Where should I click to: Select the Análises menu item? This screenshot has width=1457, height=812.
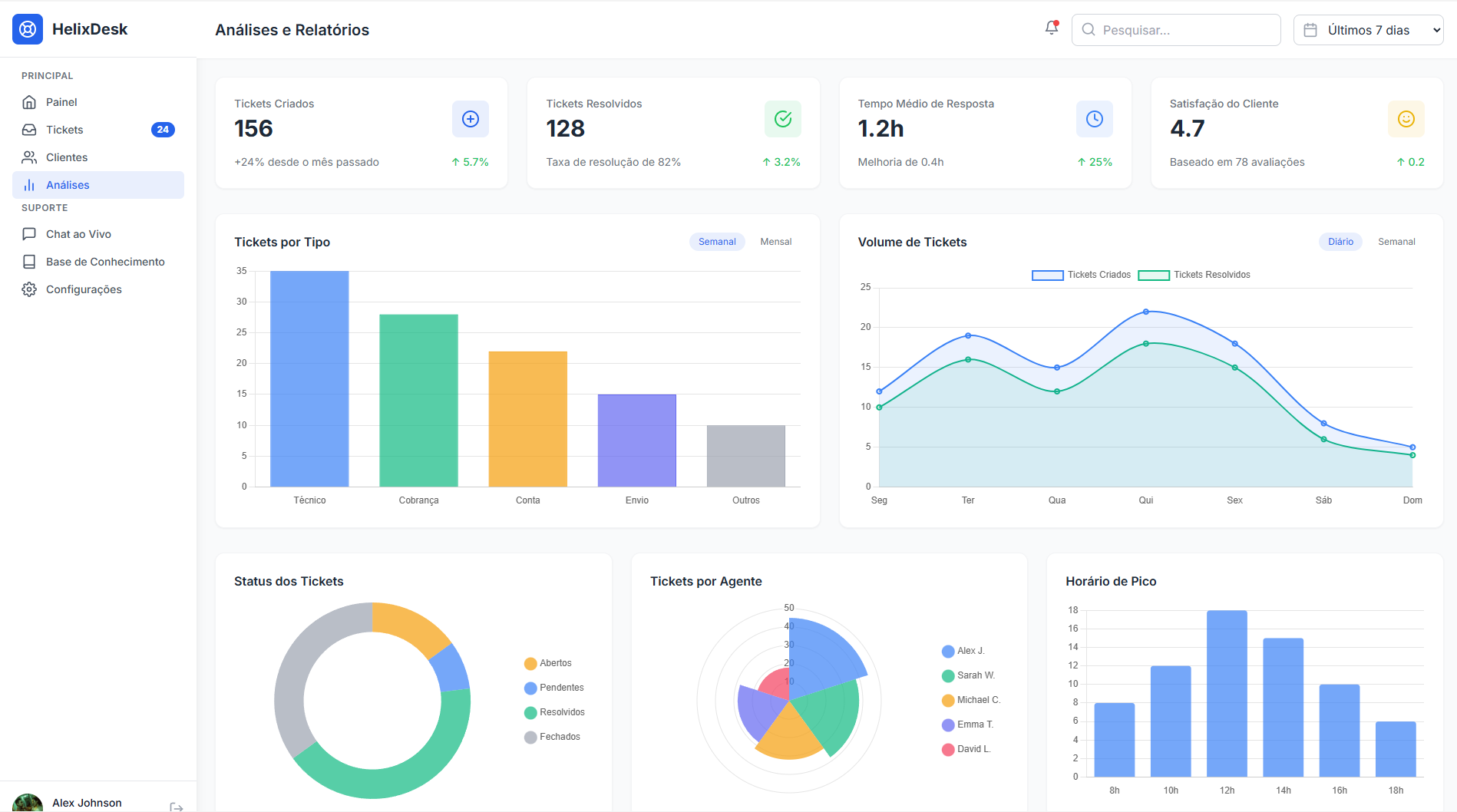68,184
